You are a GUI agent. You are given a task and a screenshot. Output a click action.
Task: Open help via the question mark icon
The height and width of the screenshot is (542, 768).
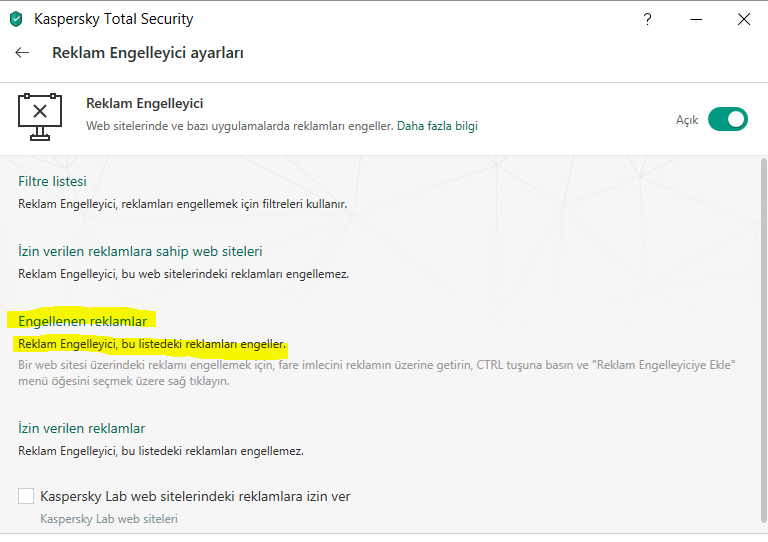[x=649, y=19]
